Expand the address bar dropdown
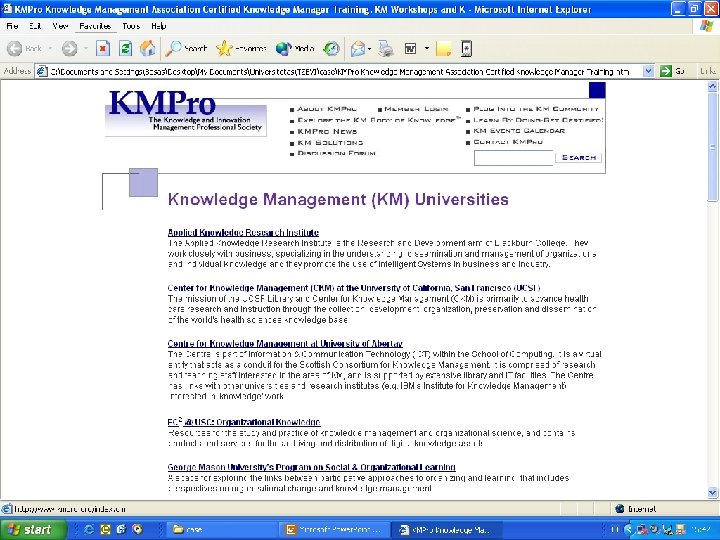Screen dimensions: 720x540 [x=648, y=71]
